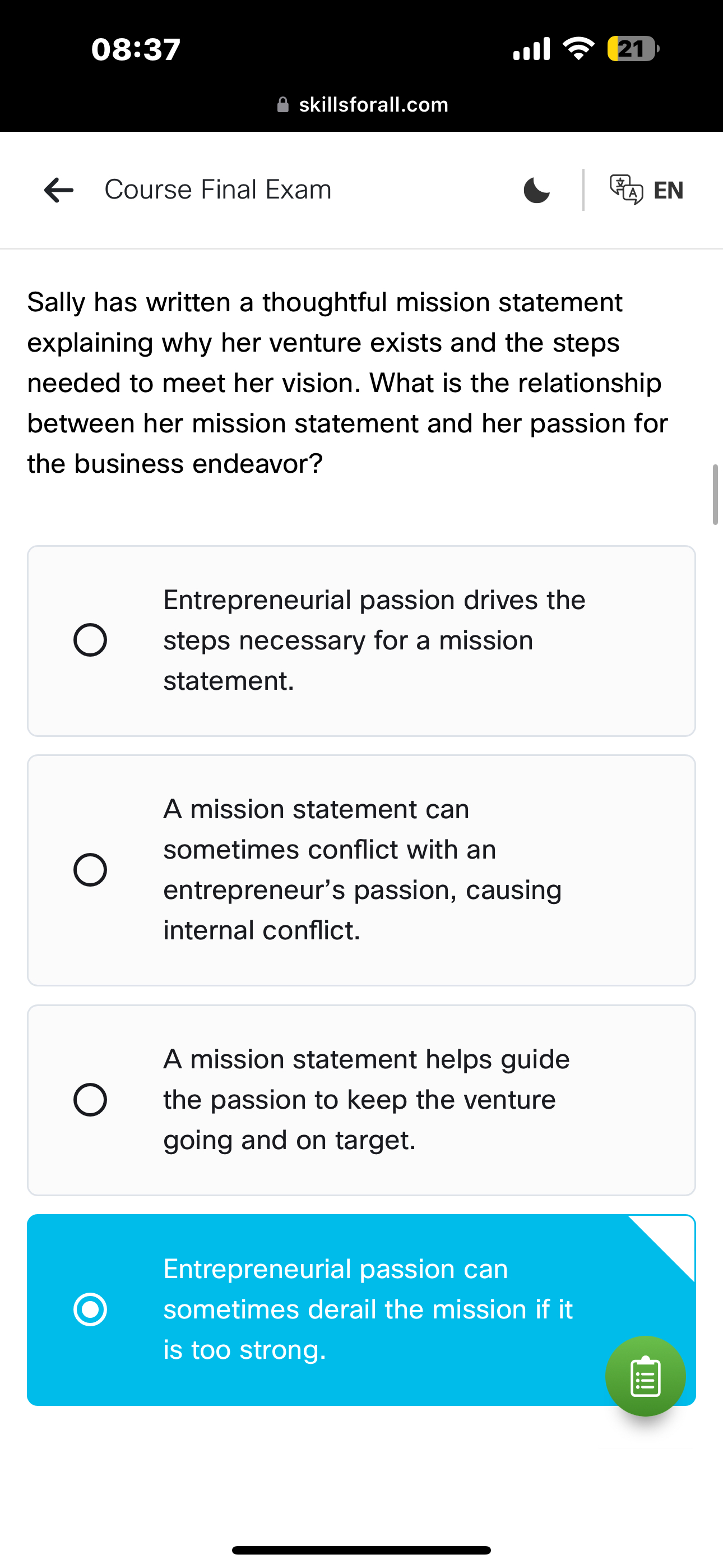Screen dimensions: 723x1568
Task: Tap the Course Final Exam title
Action: [x=218, y=190]
